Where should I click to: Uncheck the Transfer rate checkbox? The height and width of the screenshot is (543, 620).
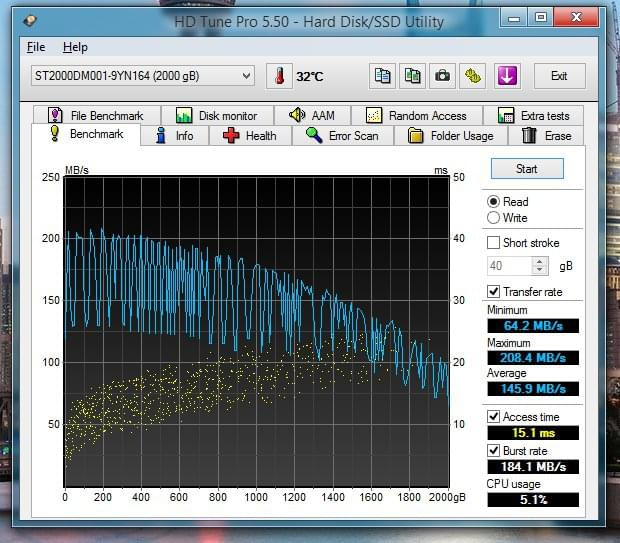coord(493,292)
